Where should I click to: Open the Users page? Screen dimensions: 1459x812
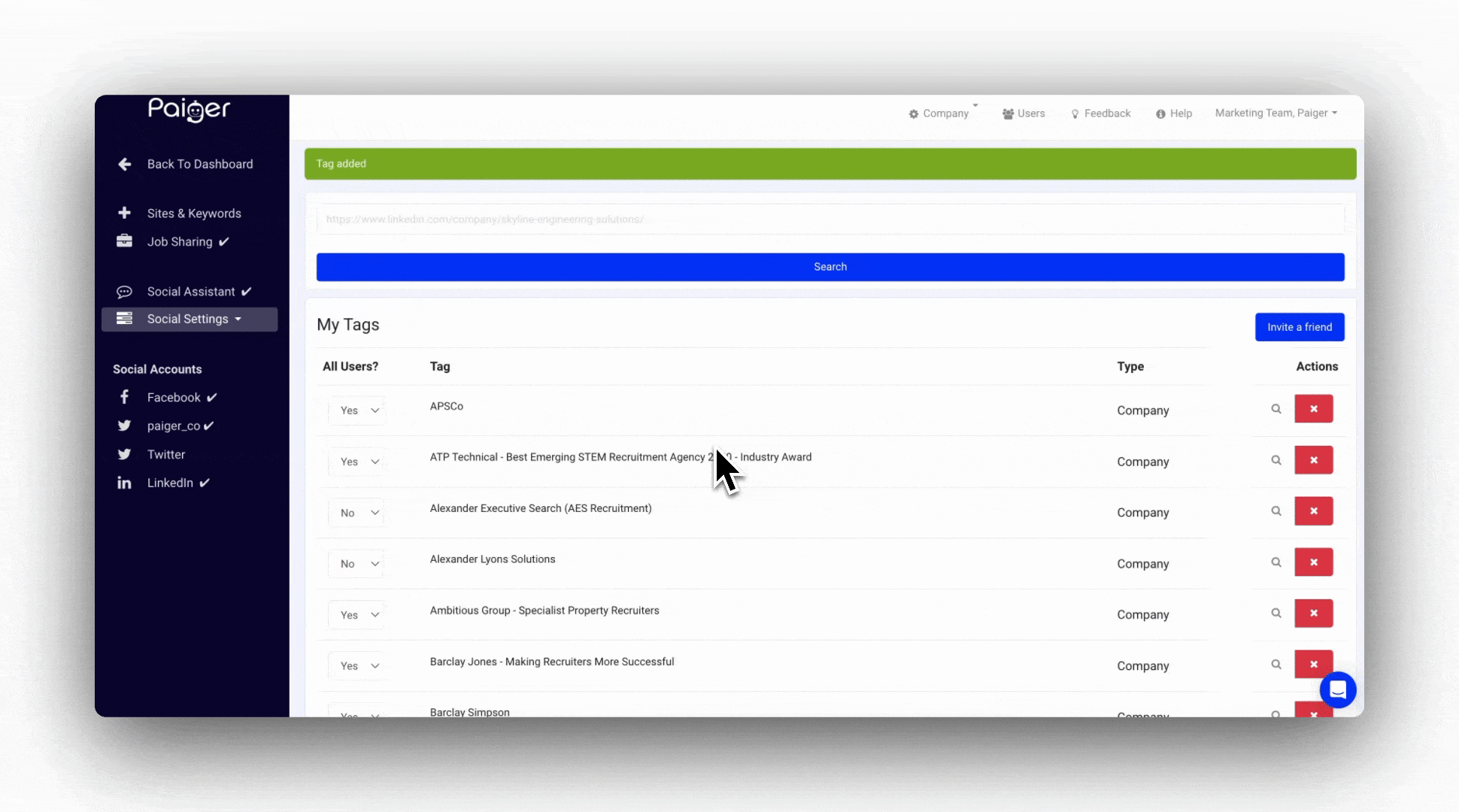1024,114
